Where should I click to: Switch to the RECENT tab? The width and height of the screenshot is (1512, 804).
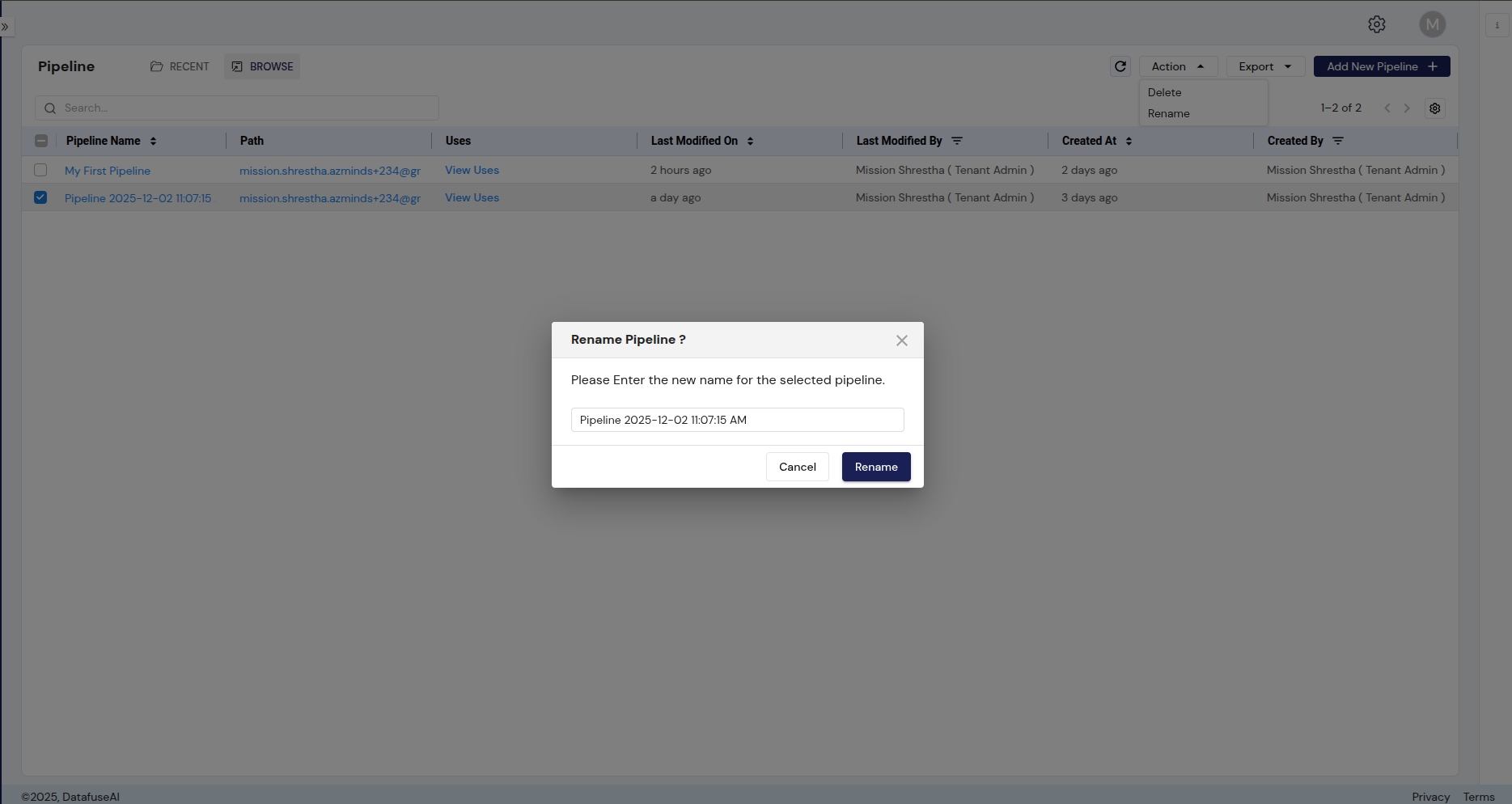tap(180, 66)
